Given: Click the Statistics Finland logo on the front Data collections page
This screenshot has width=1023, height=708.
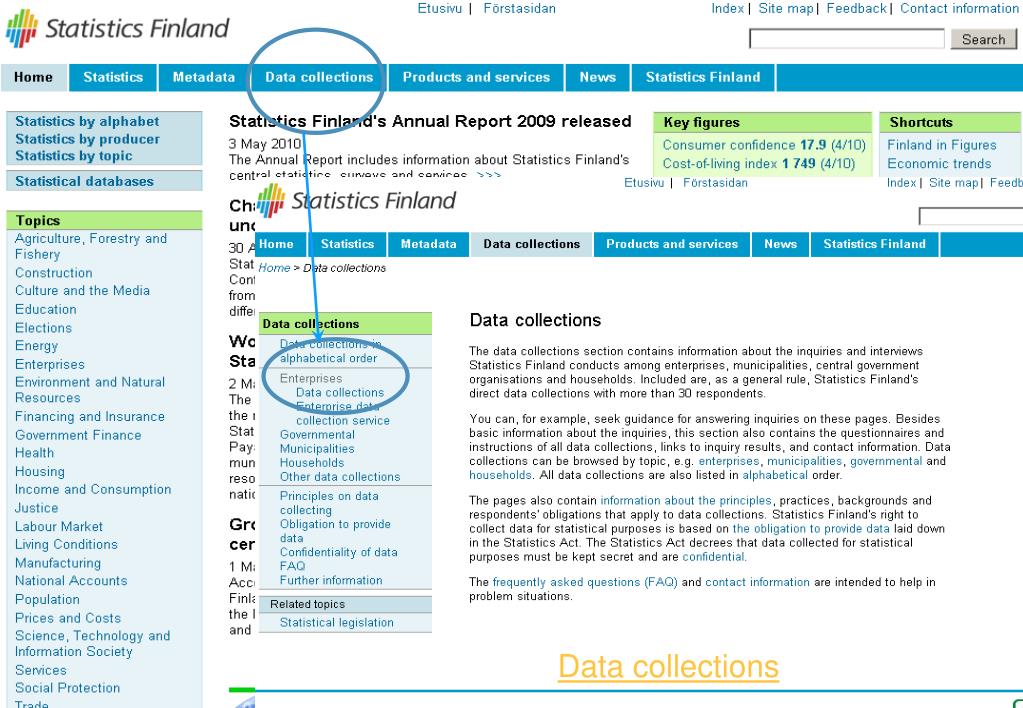Looking at the screenshot, I should (x=356, y=200).
